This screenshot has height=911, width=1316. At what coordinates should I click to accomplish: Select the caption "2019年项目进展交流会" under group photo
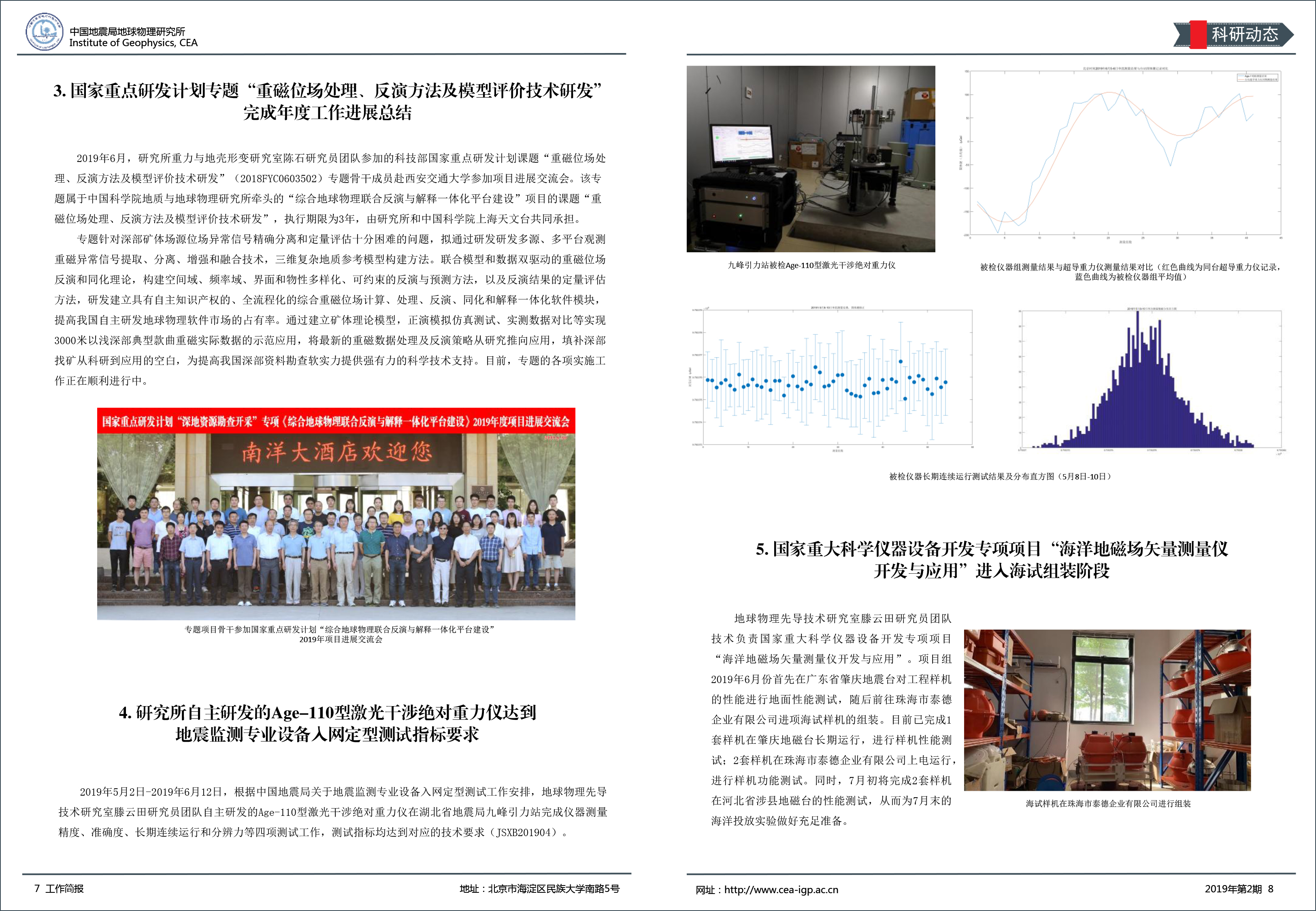pyautogui.click(x=341, y=639)
